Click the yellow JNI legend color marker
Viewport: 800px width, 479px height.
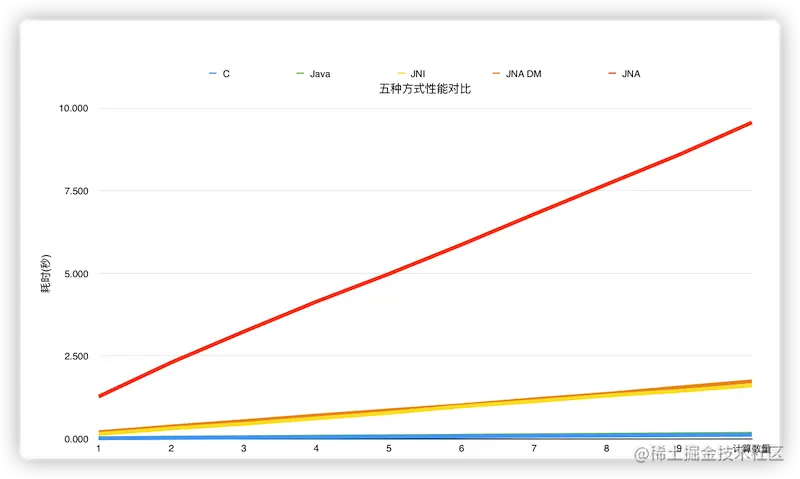[401, 74]
